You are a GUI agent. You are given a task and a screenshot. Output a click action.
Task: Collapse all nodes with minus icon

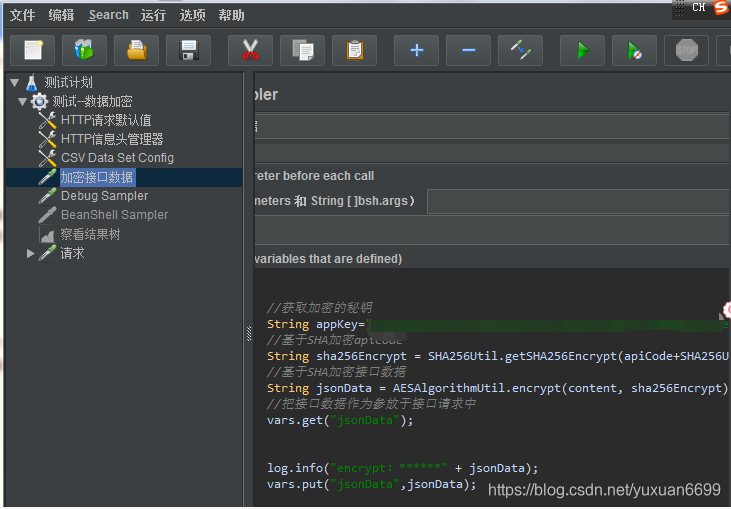(469, 50)
